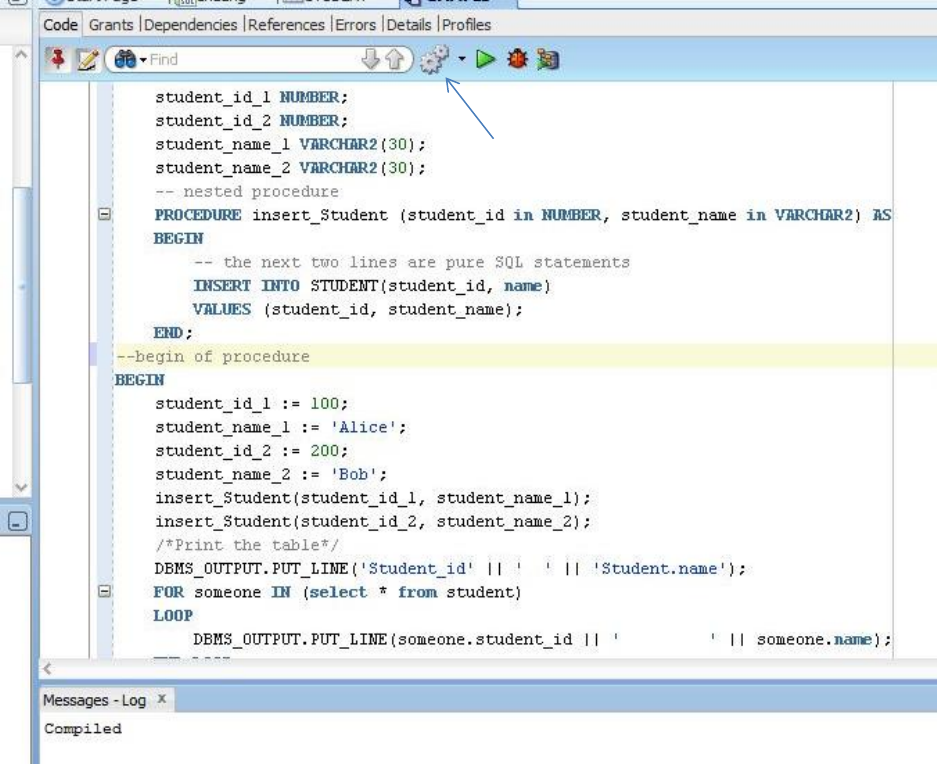Collapse the insert_Student procedure block
This screenshot has width=937, height=764.
[x=104, y=215]
